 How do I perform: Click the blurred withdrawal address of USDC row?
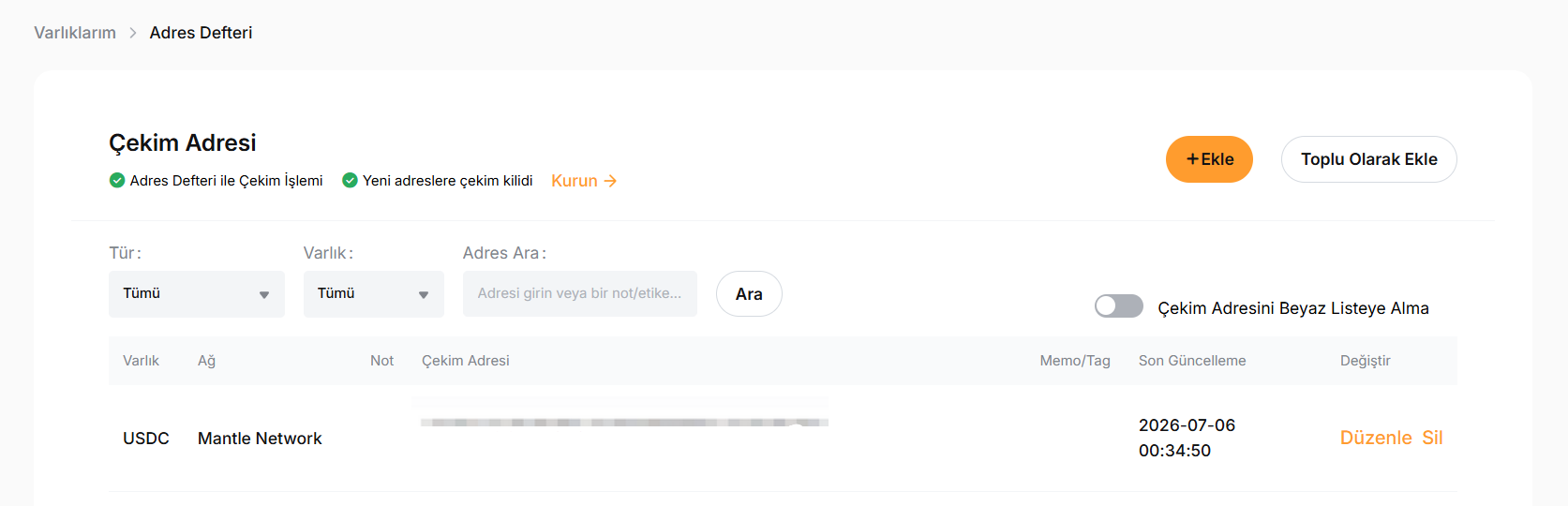(624, 423)
